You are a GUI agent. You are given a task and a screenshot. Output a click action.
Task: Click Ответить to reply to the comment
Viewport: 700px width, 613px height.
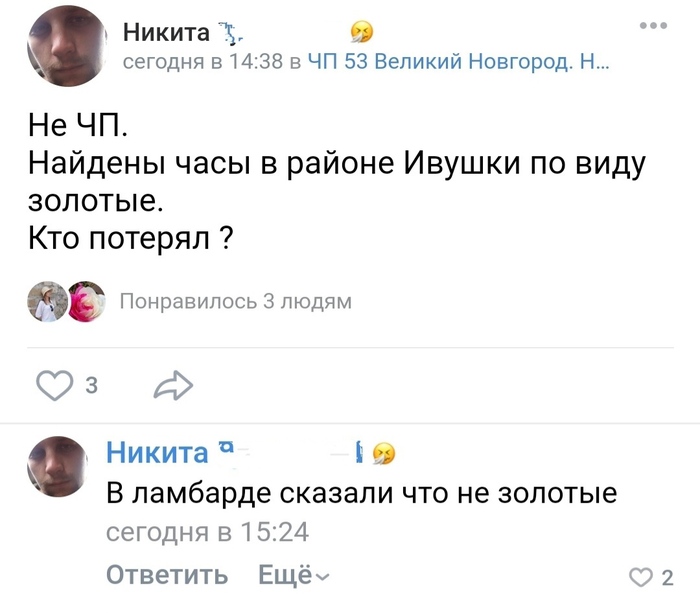(x=167, y=576)
